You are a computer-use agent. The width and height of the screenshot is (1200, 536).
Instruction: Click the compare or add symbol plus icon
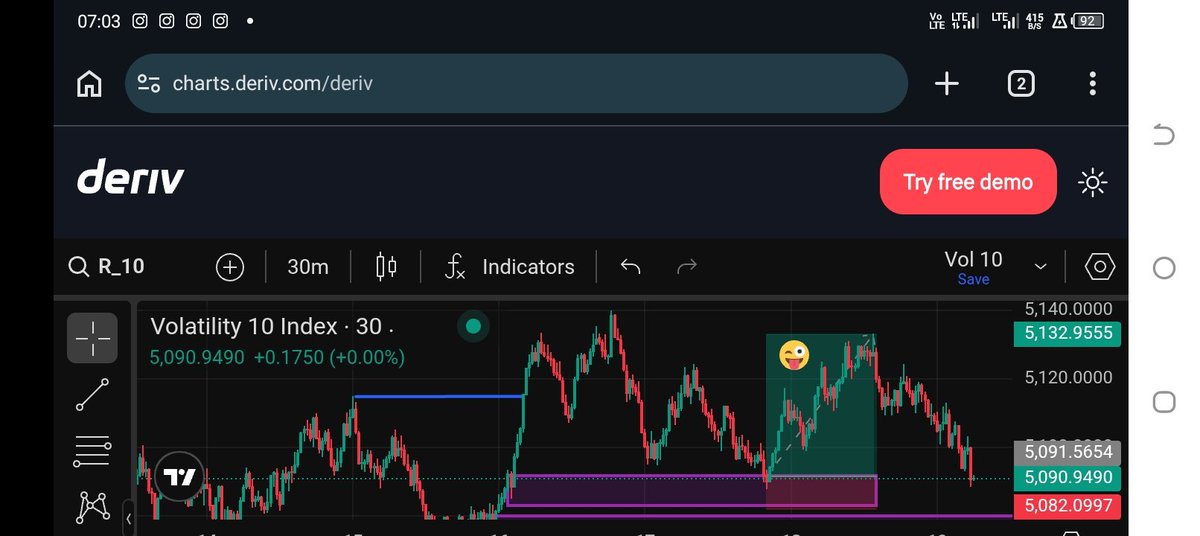tap(230, 267)
